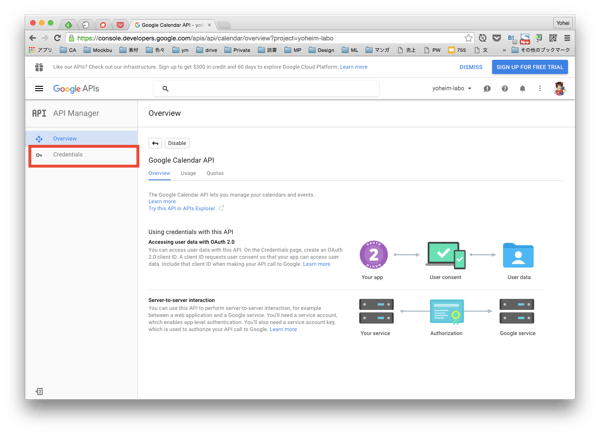This screenshot has height=435, width=600.
Task: Open Credentials in the sidebar
Action: (x=82, y=155)
